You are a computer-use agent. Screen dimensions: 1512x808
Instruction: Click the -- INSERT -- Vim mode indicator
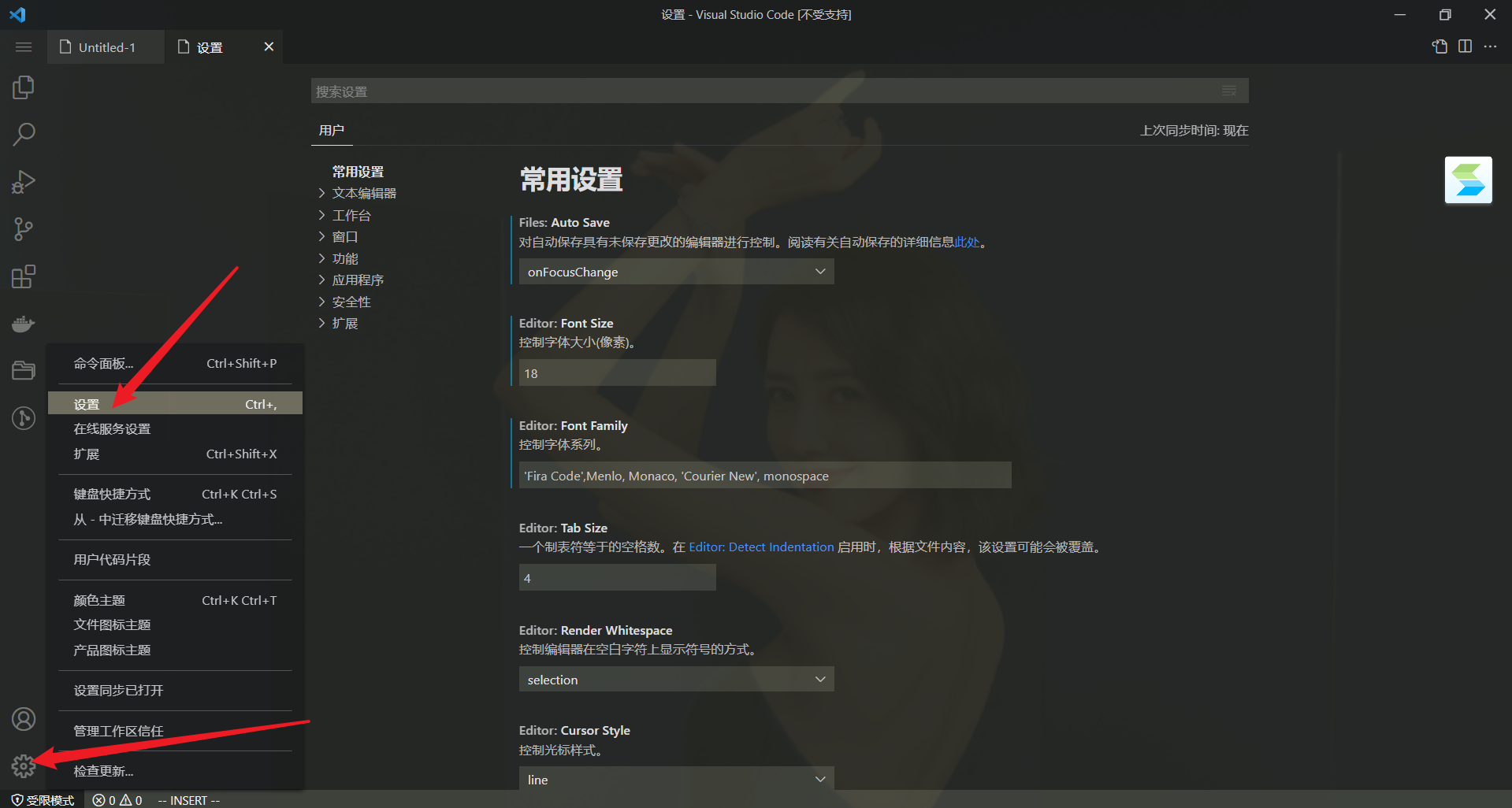point(189,800)
